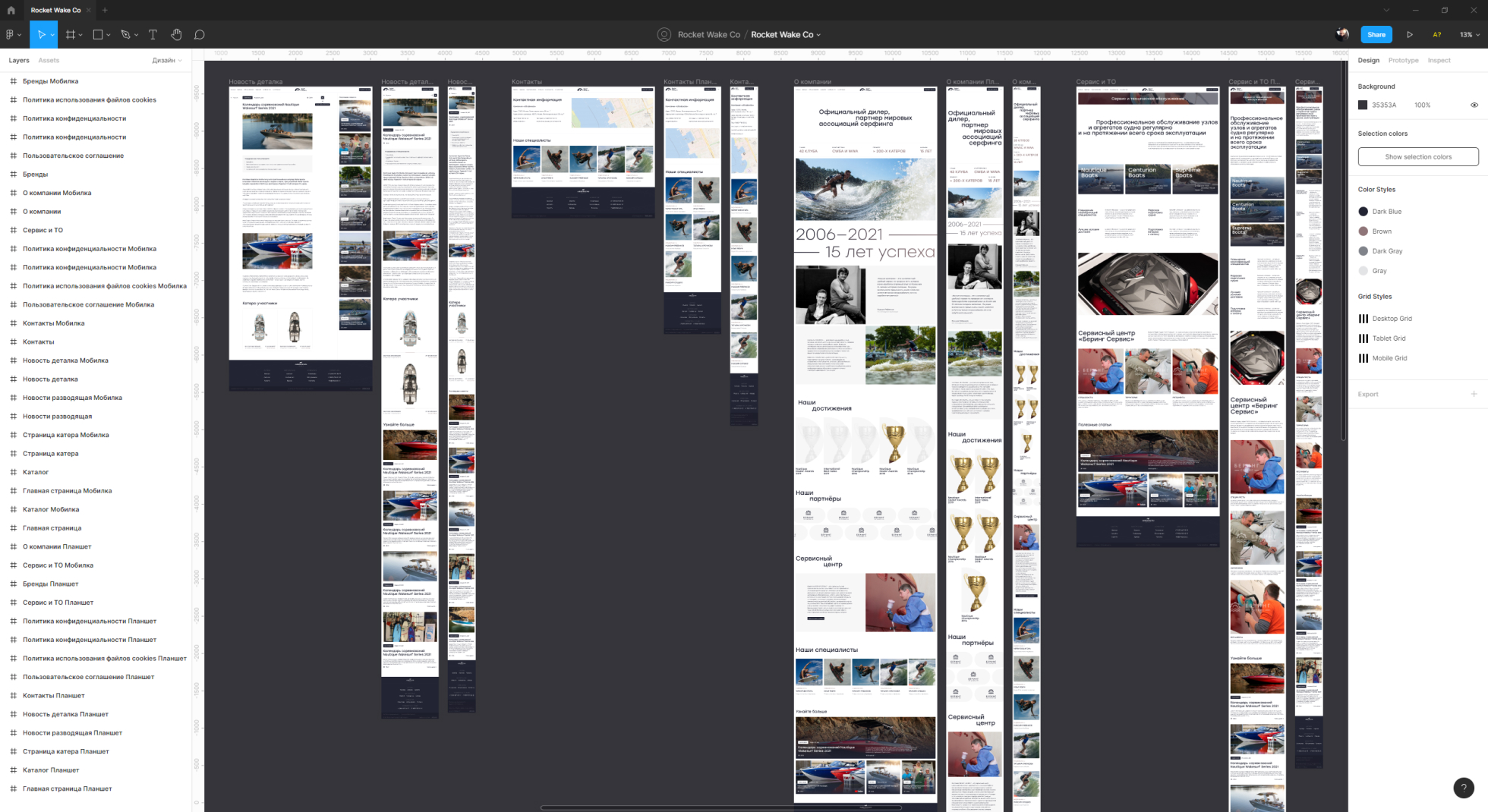Click the Present play icon
1488x812 pixels.
pos(1410,35)
